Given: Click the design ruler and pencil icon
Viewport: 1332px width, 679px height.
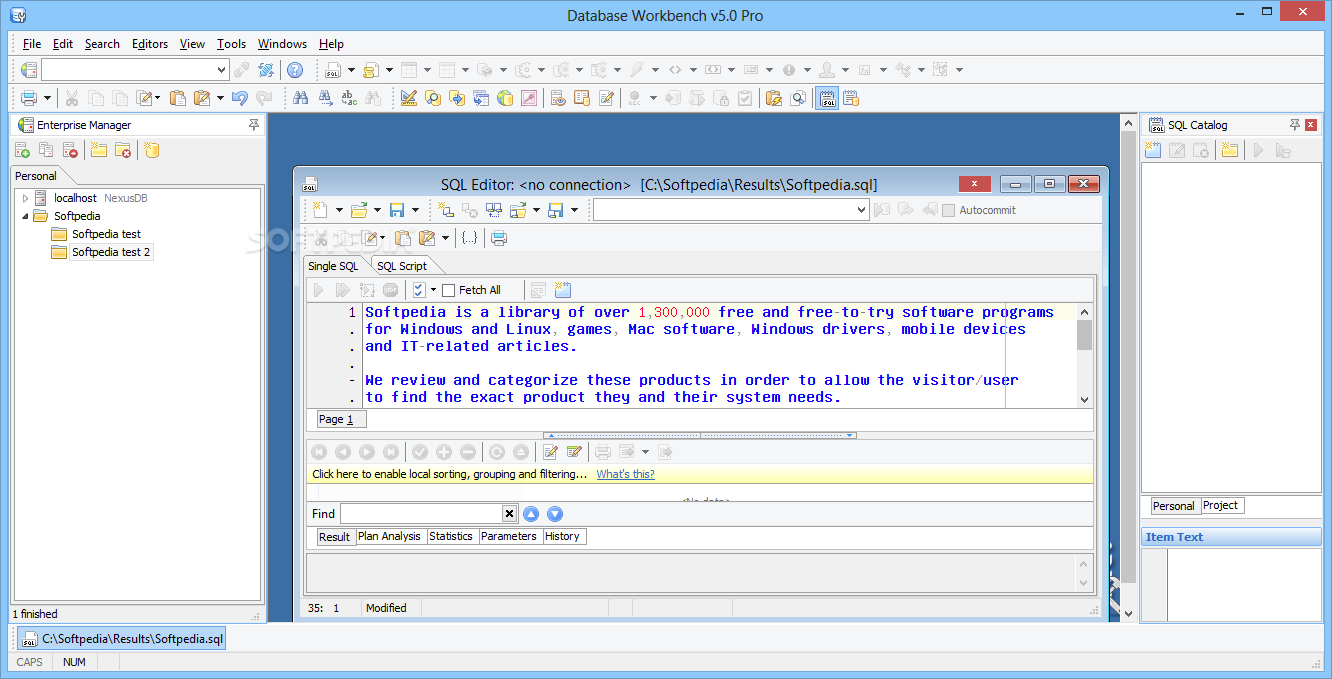Looking at the screenshot, I should click(408, 98).
